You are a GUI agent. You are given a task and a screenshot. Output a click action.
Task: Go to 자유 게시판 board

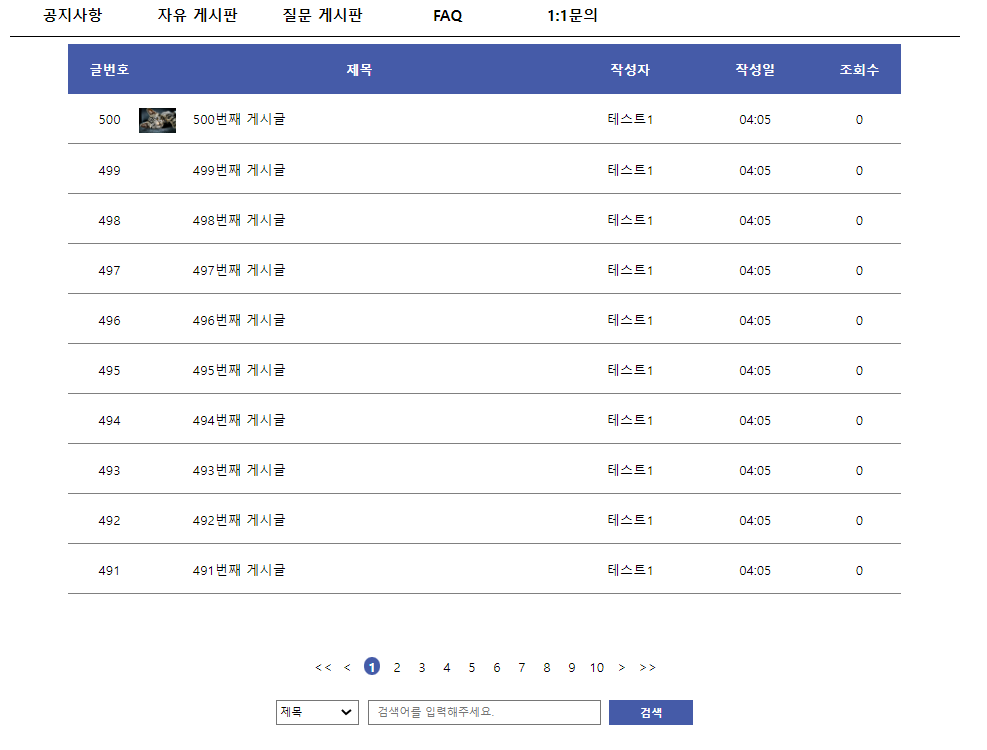click(197, 15)
